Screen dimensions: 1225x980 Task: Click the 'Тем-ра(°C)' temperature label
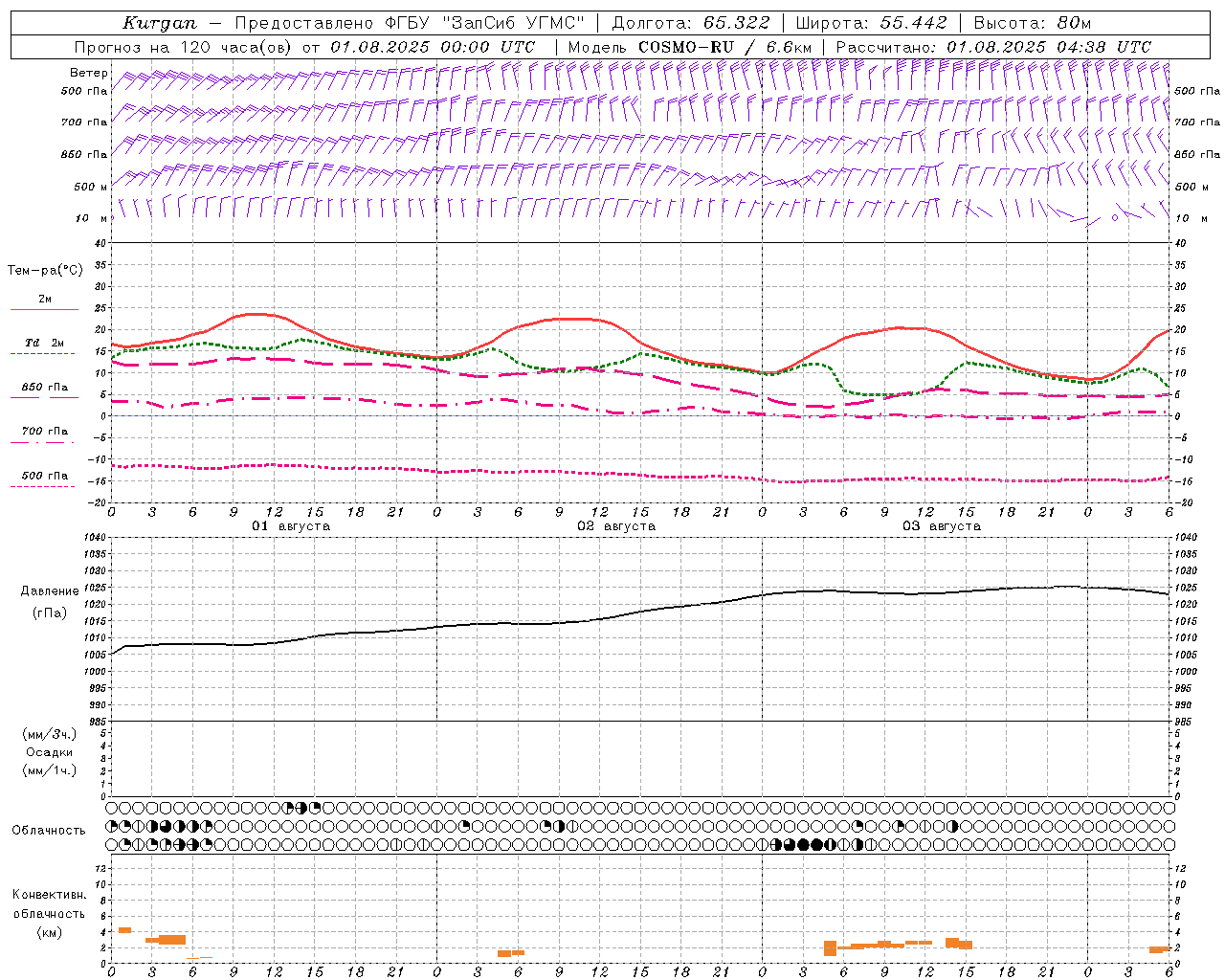(45, 270)
